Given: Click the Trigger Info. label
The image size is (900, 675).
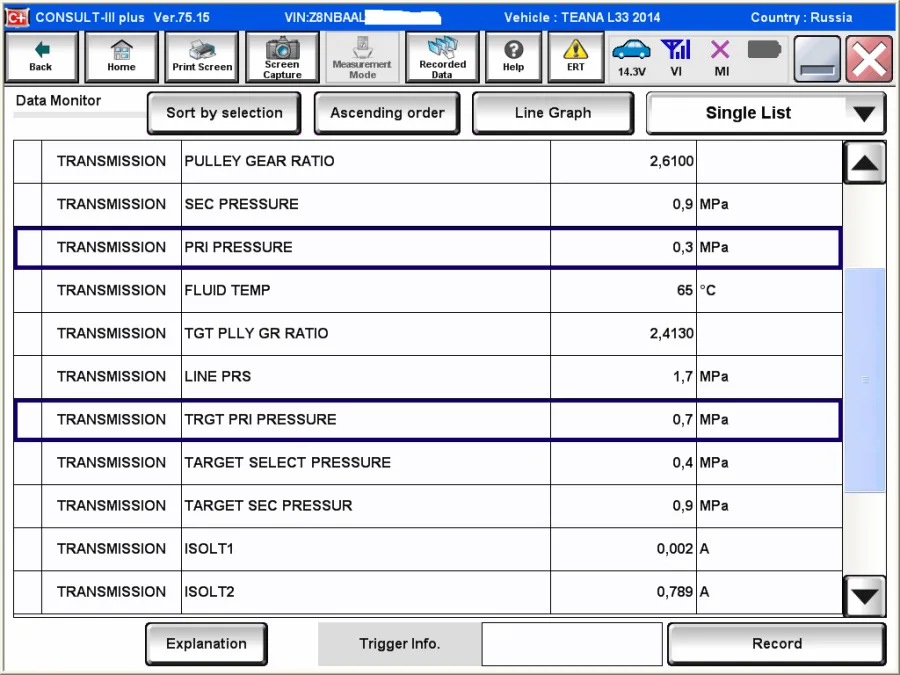Looking at the screenshot, I should click(x=399, y=644).
